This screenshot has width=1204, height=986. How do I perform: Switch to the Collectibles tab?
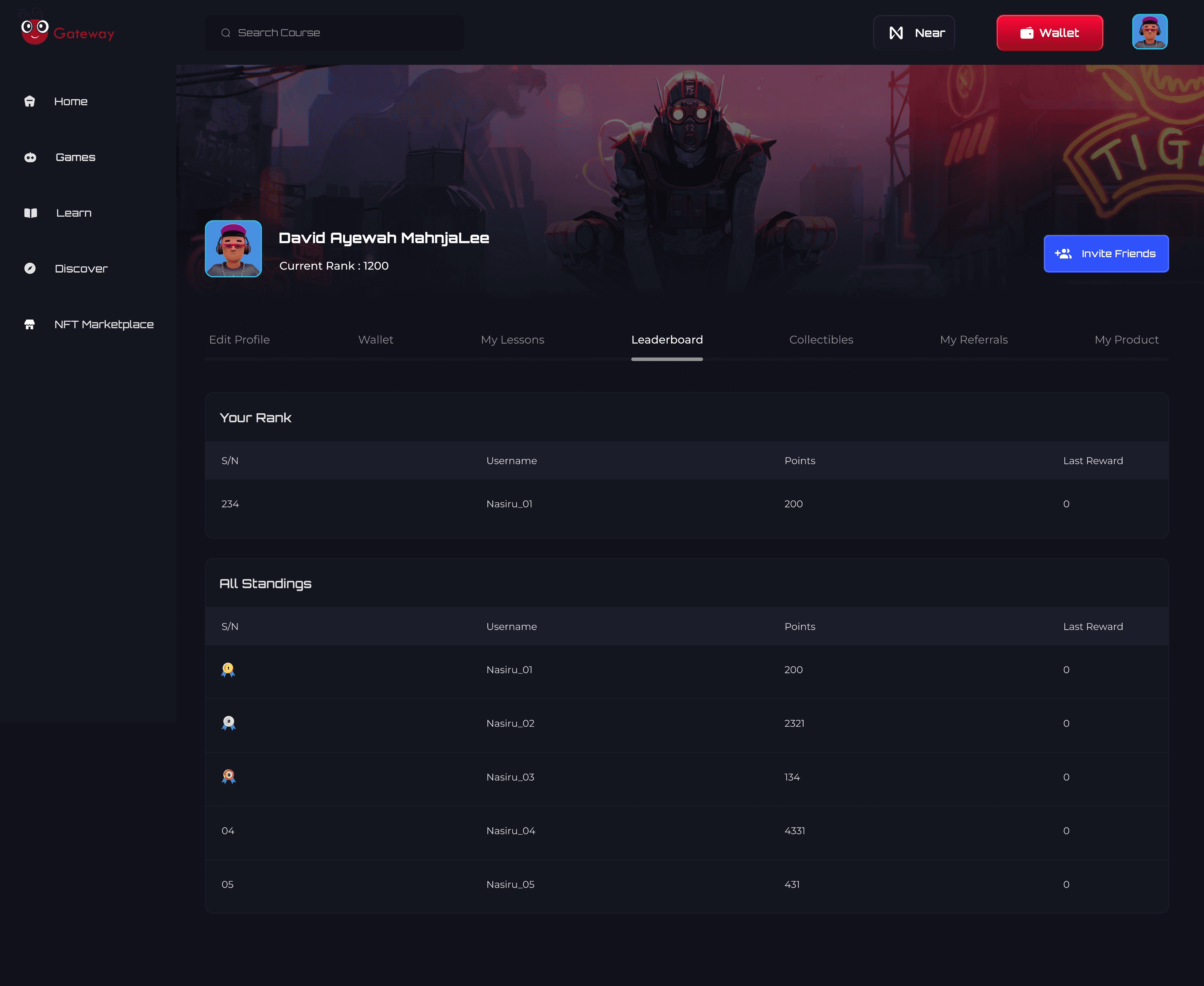tap(821, 340)
